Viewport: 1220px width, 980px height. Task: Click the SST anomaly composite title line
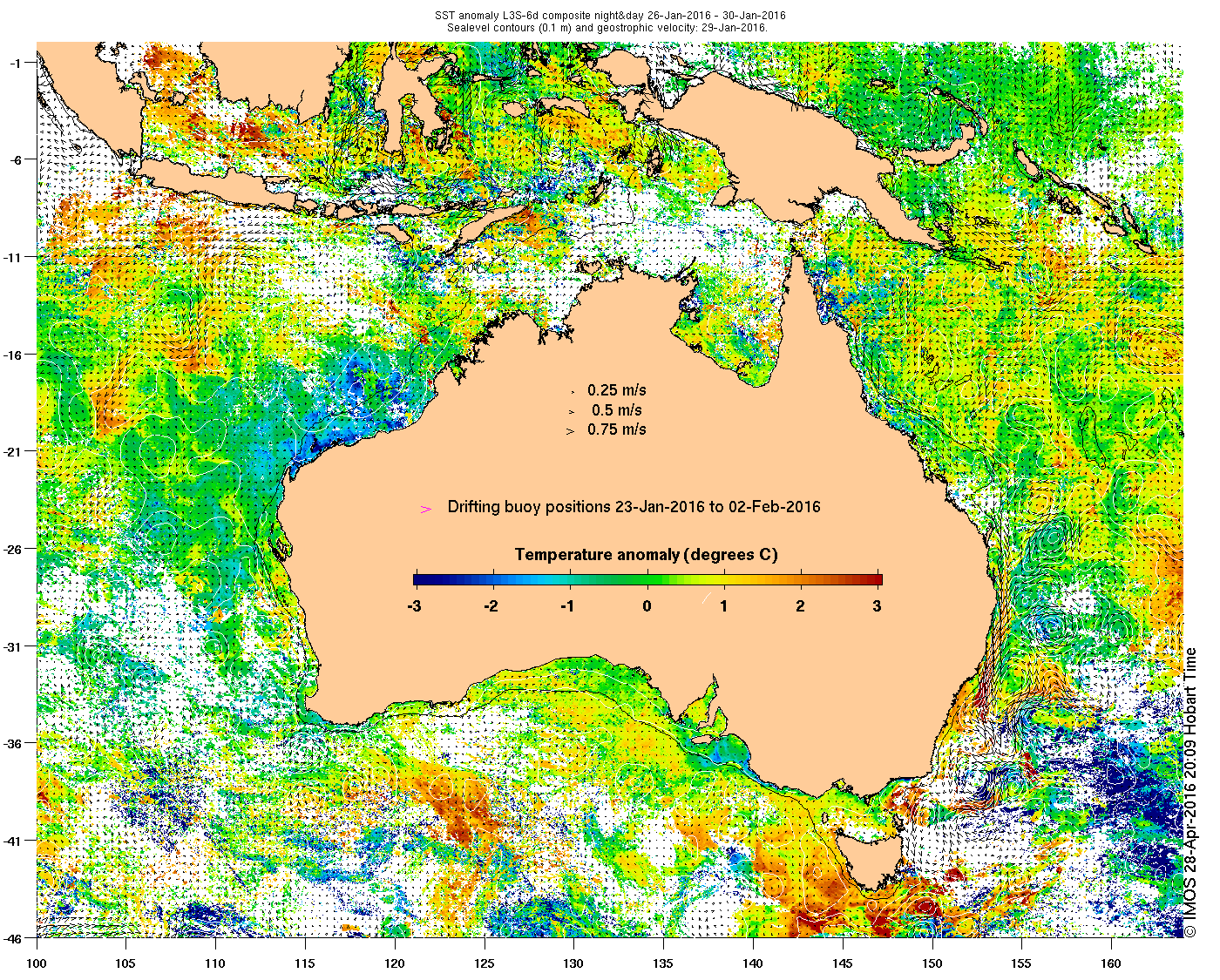[610, 16]
